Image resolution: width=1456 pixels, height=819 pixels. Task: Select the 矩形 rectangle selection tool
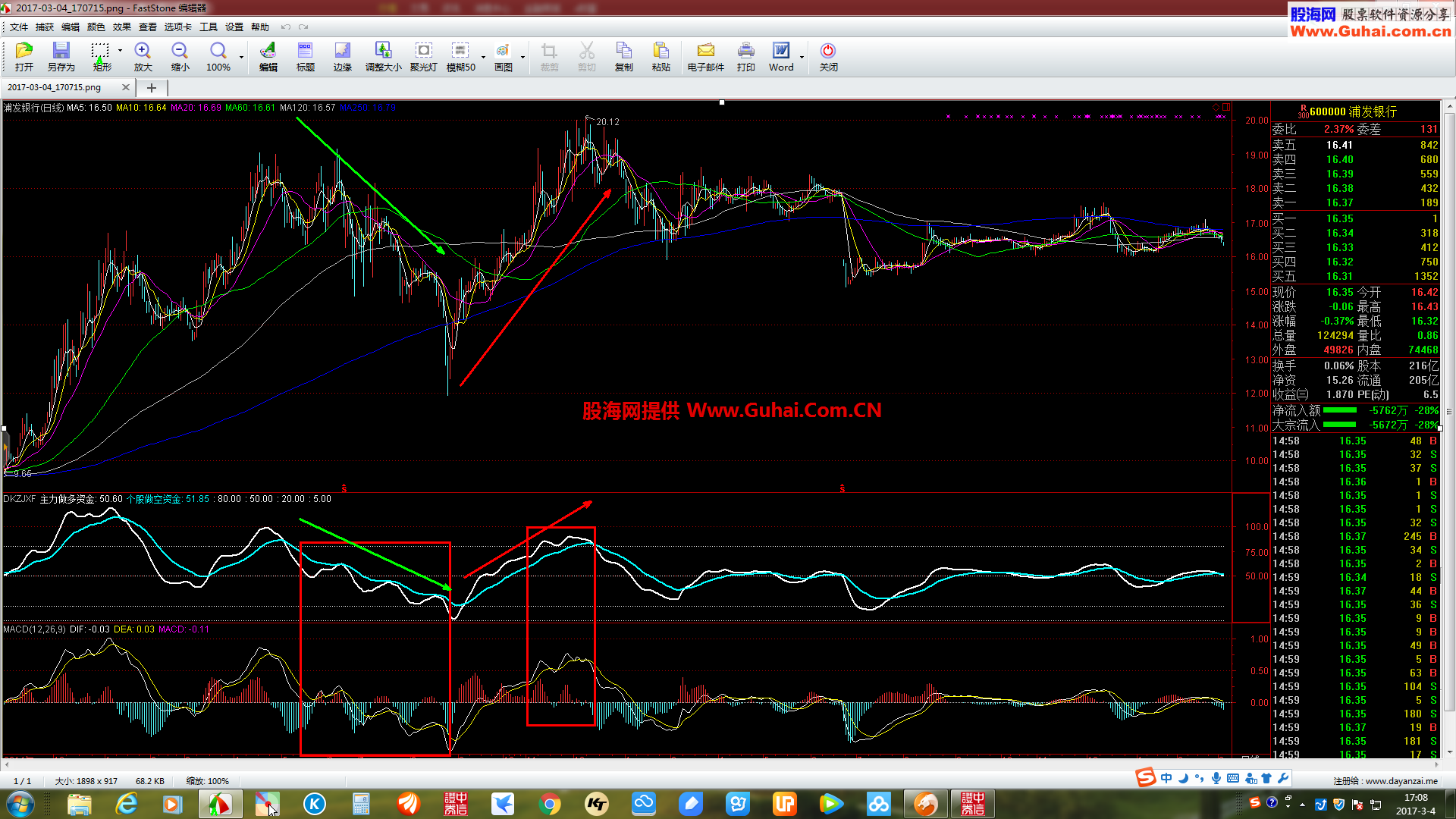pos(100,57)
